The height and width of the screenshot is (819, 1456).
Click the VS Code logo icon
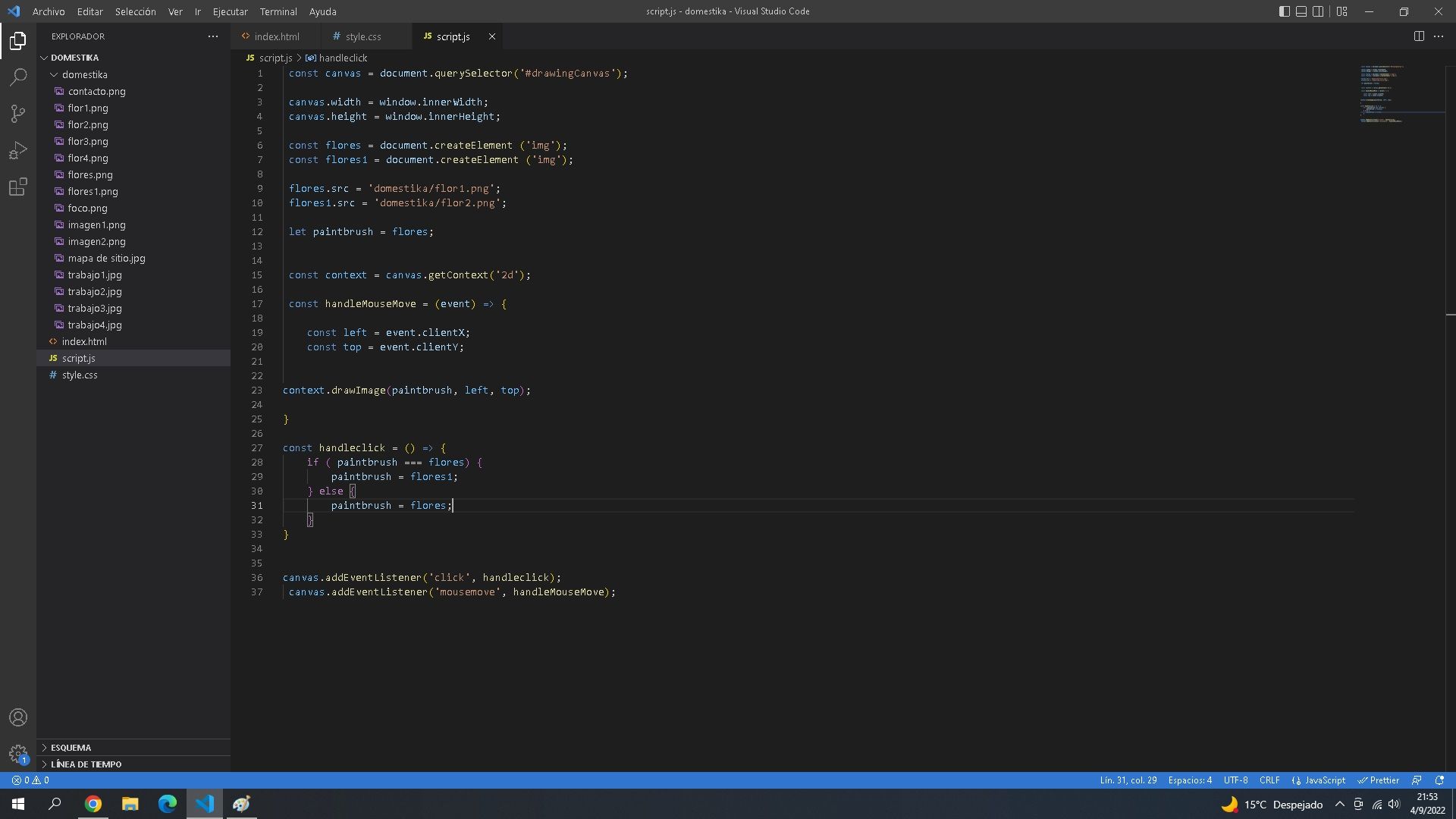[14, 11]
